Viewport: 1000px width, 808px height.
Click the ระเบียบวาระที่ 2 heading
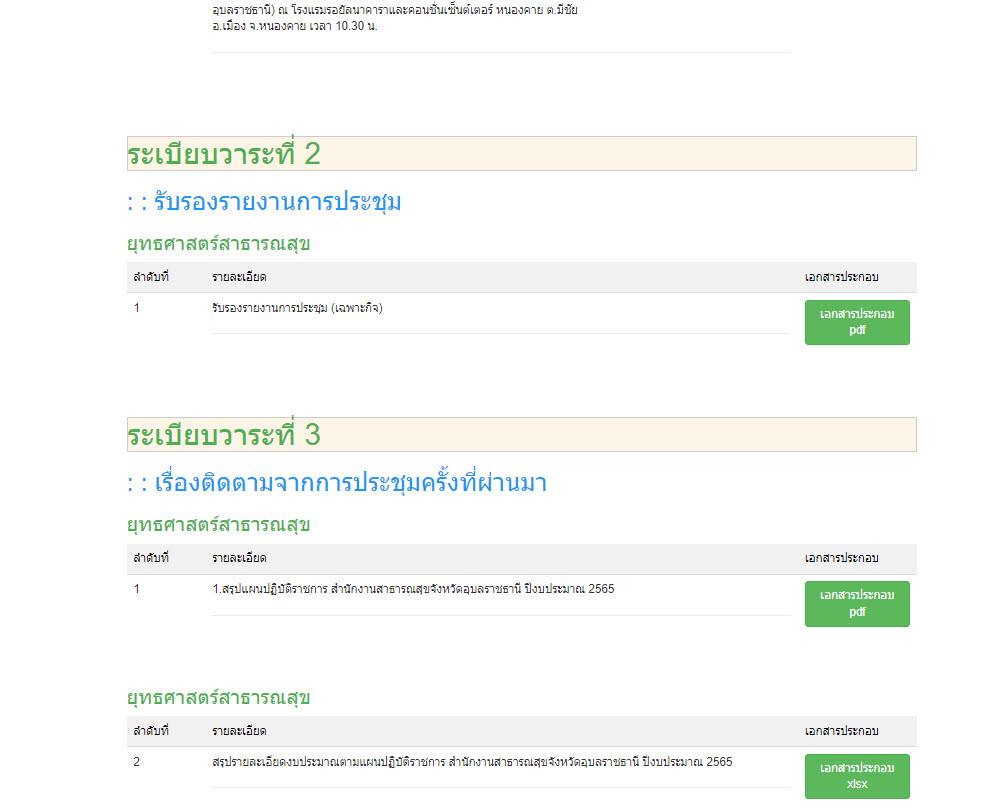tap(224, 154)
